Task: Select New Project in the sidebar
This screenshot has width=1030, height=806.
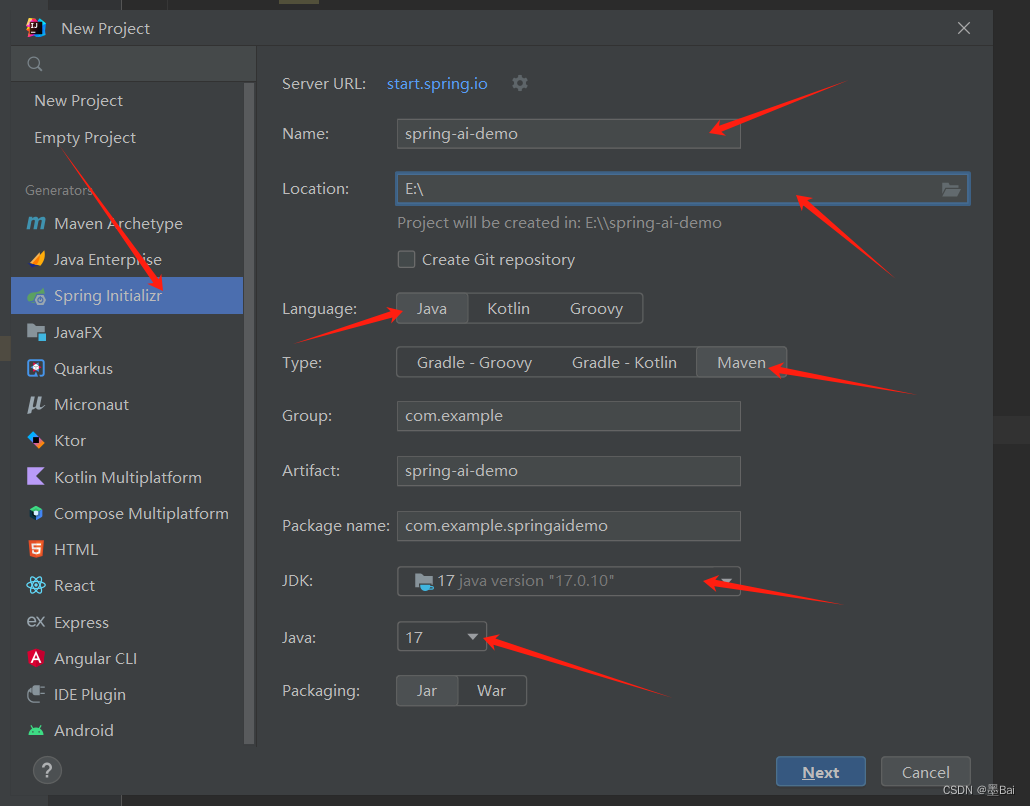Action: pyautogui.click(x=127, y=101)
